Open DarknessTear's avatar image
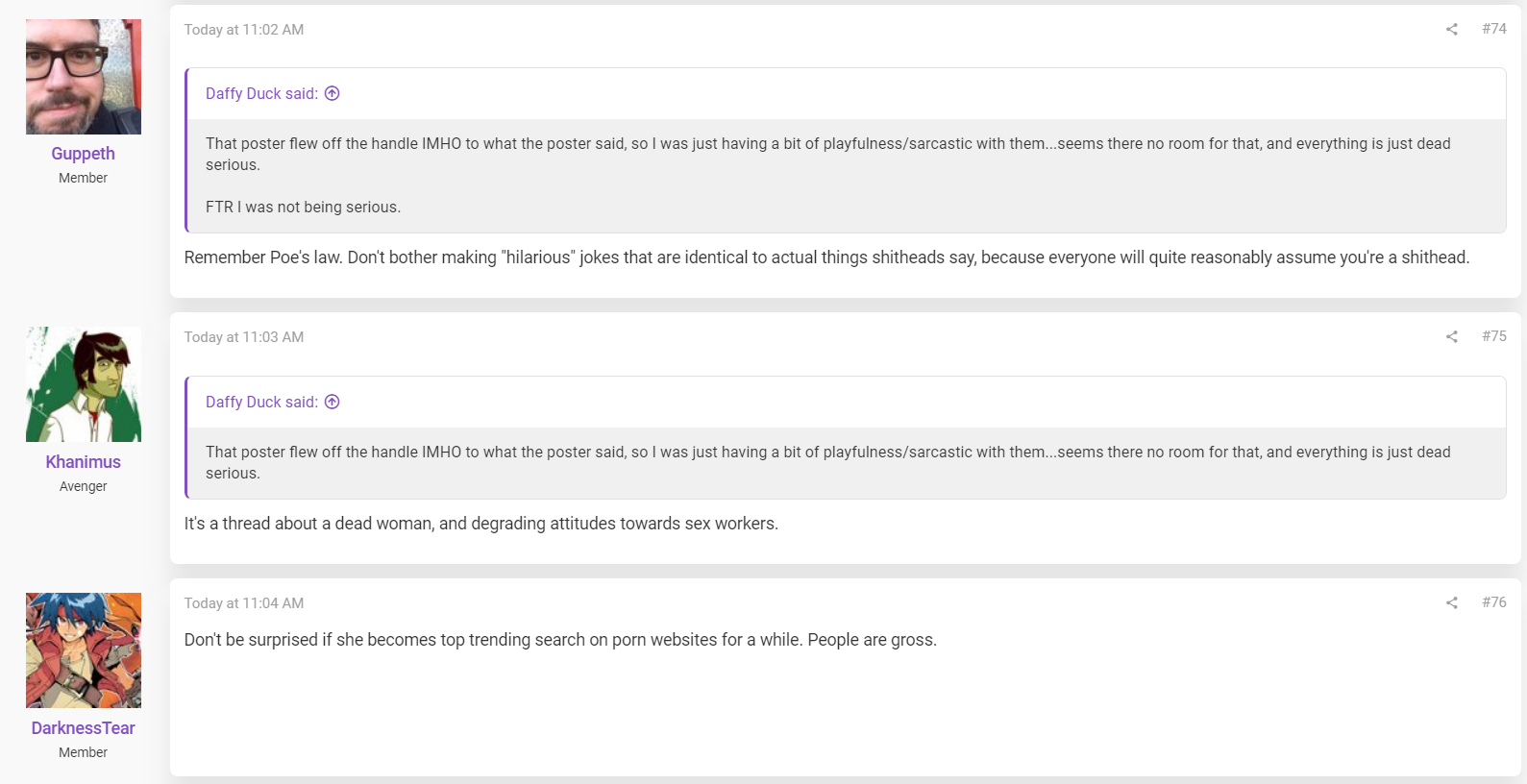Image resolution: width=1527 pixels, height=784 pixels. pos(84,650)
